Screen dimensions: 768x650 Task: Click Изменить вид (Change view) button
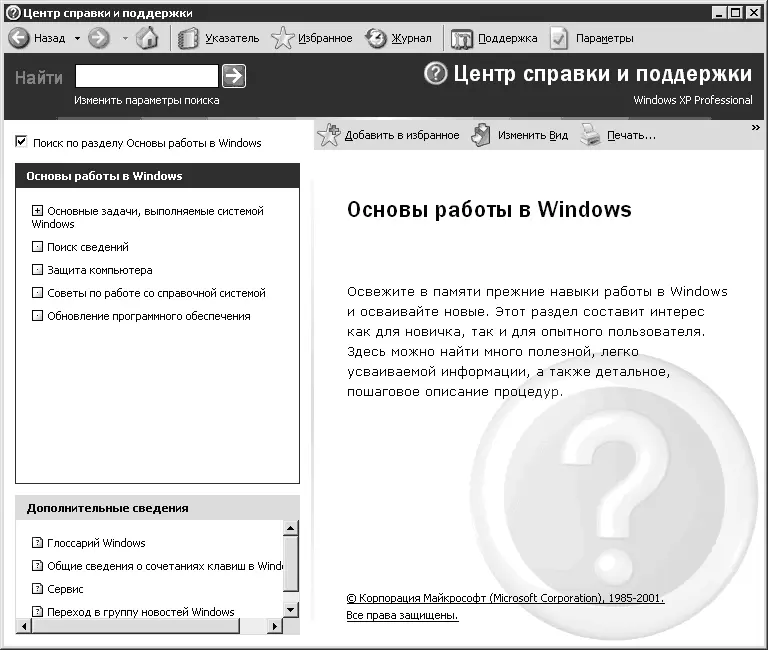[482, 135]
